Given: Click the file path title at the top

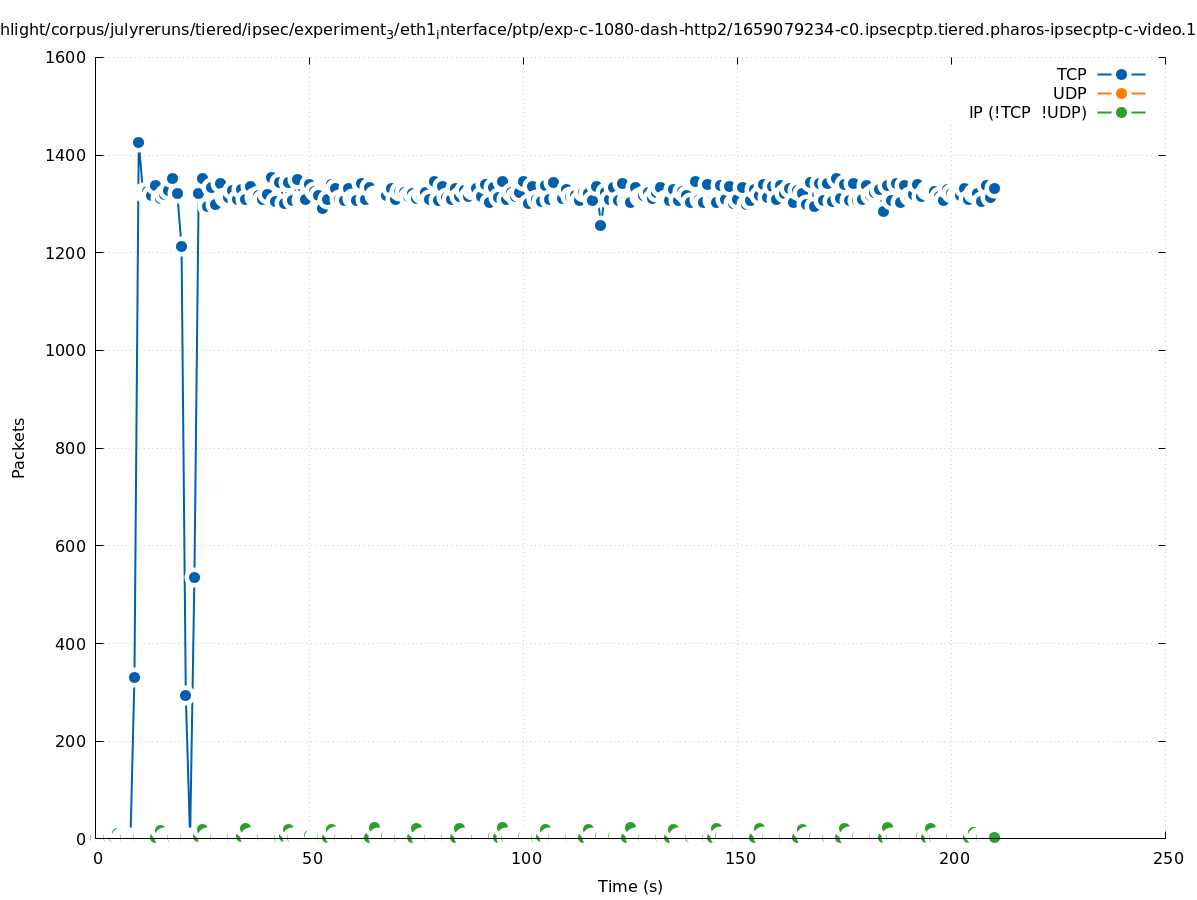Looking at the screenshot, I should [x=598, y=30].
